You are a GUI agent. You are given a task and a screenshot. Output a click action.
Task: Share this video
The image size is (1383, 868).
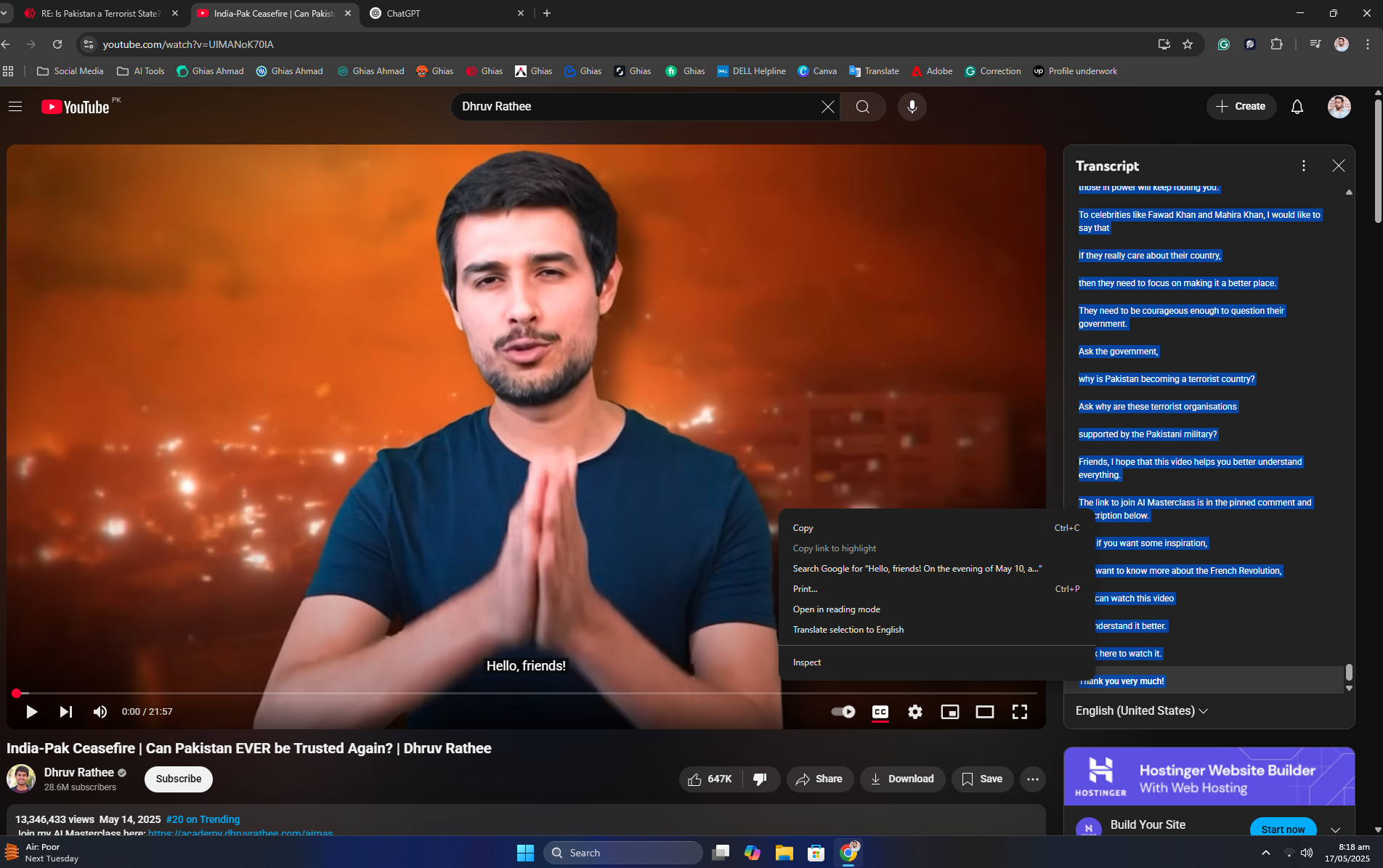pos(819,779)
